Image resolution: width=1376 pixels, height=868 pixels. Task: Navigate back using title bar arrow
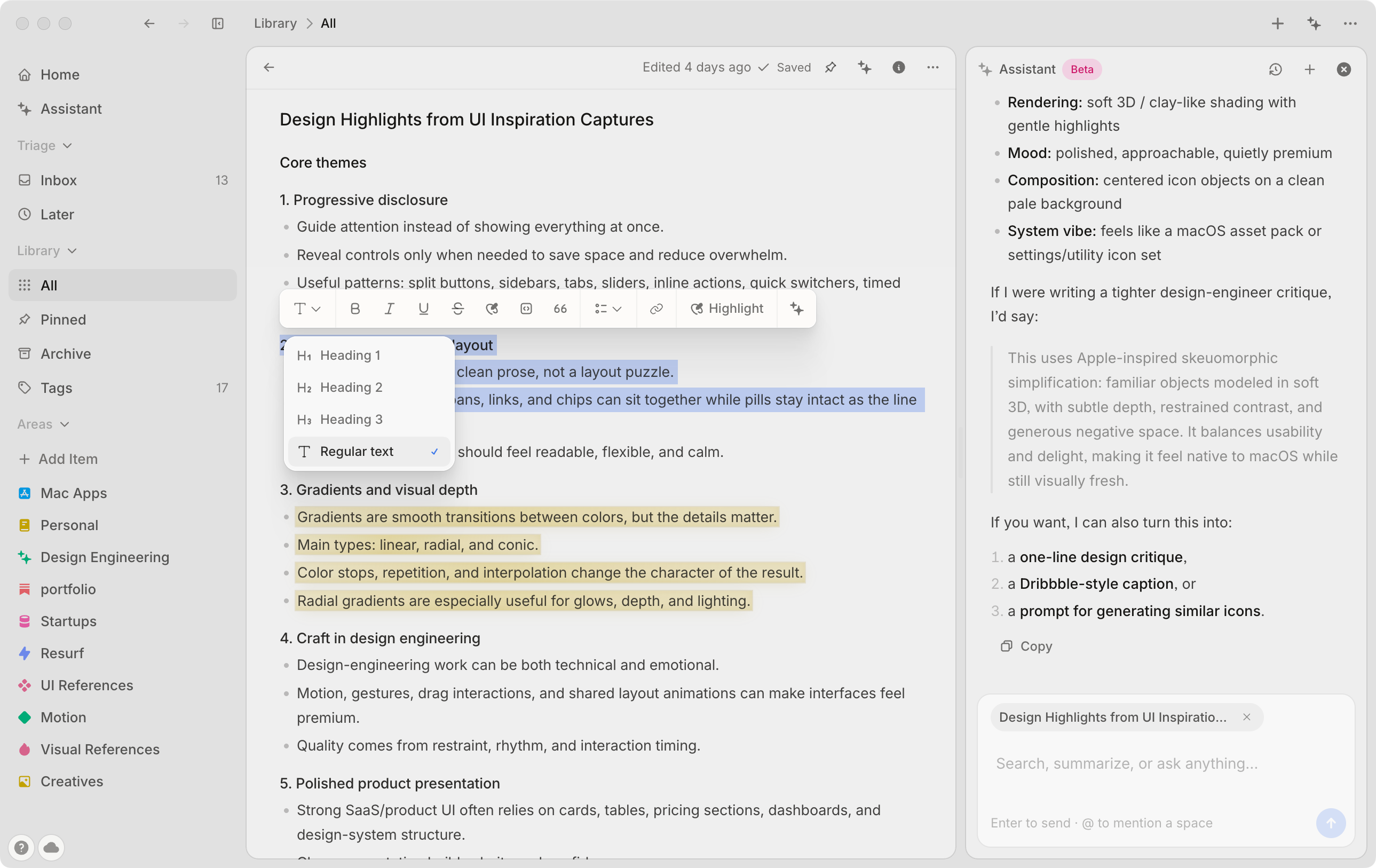pyautogui.click(x=149, y=23)
